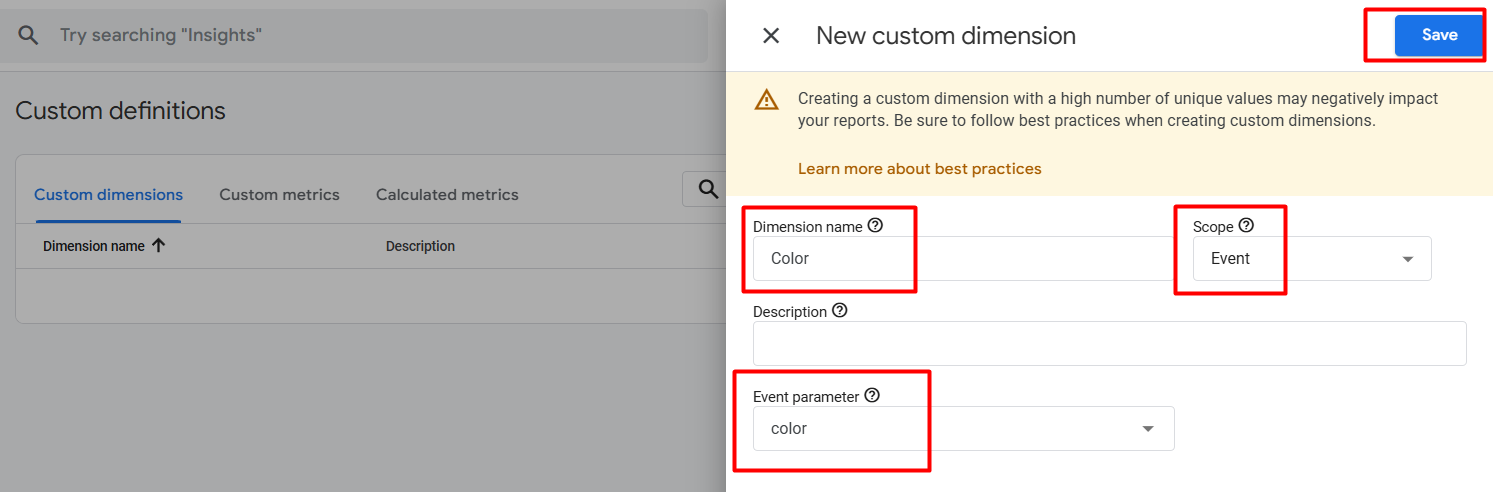The image size is (1493, 492).
Task: Click the table search icon beside Calculated metrics
Action: 708,189
